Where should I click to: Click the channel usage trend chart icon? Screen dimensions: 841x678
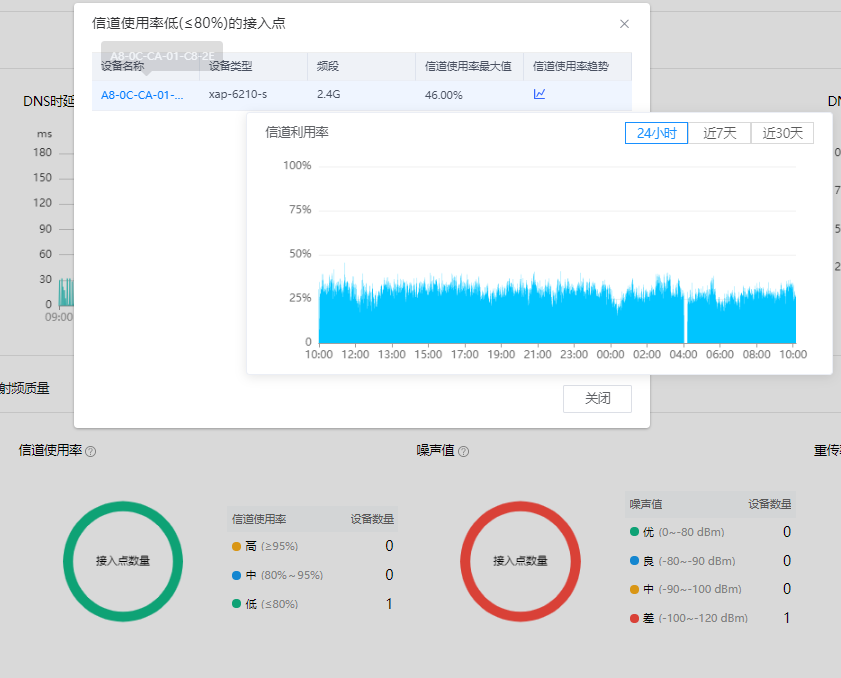tap(539, 95)
